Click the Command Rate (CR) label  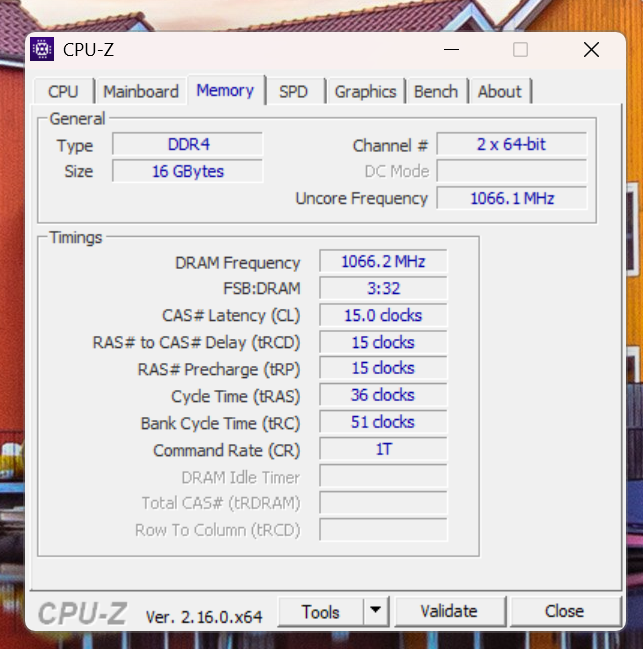[x=227, y=450]
